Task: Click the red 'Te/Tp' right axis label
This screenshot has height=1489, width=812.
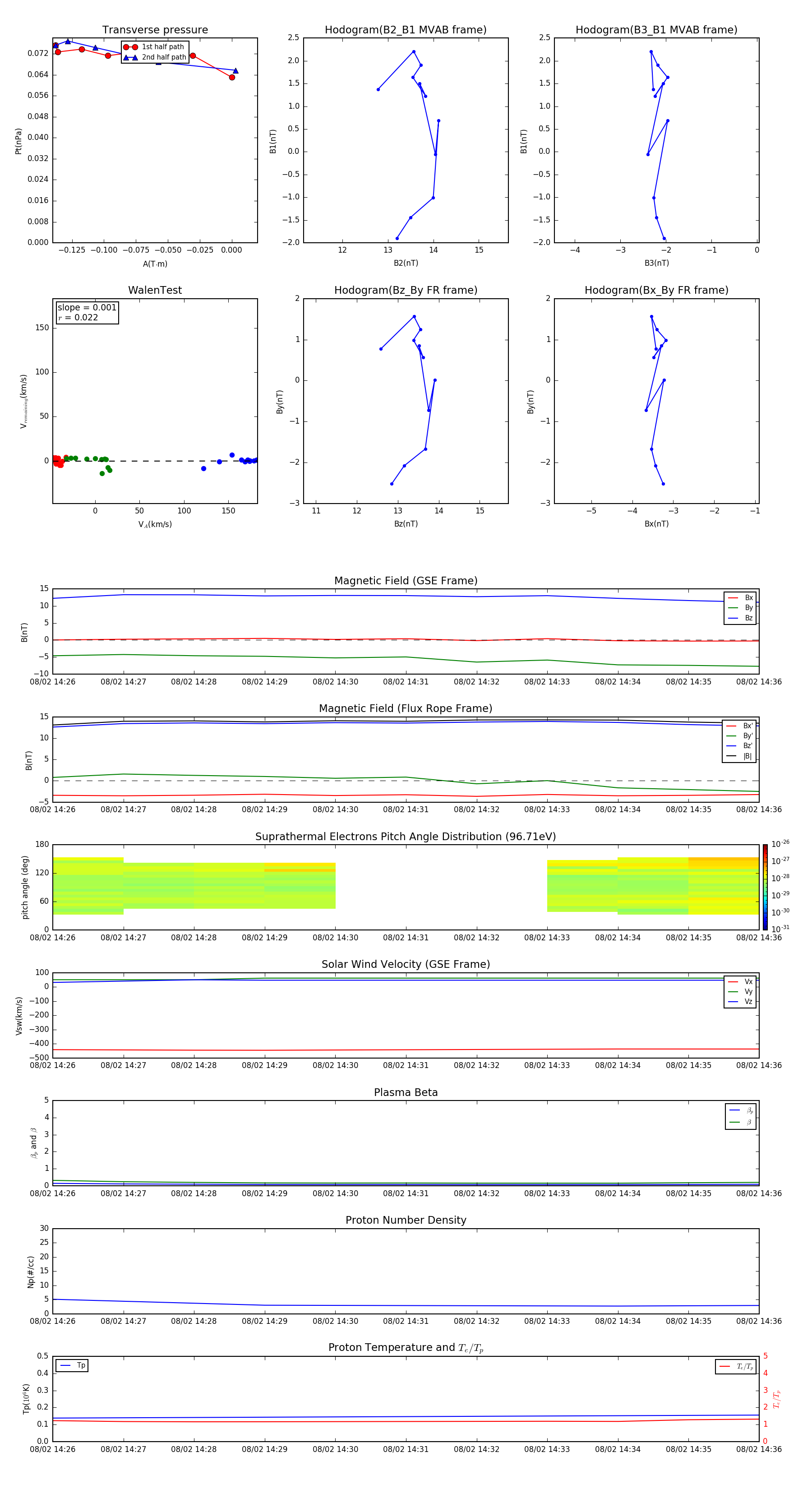Action: (x=777, y=1399)
